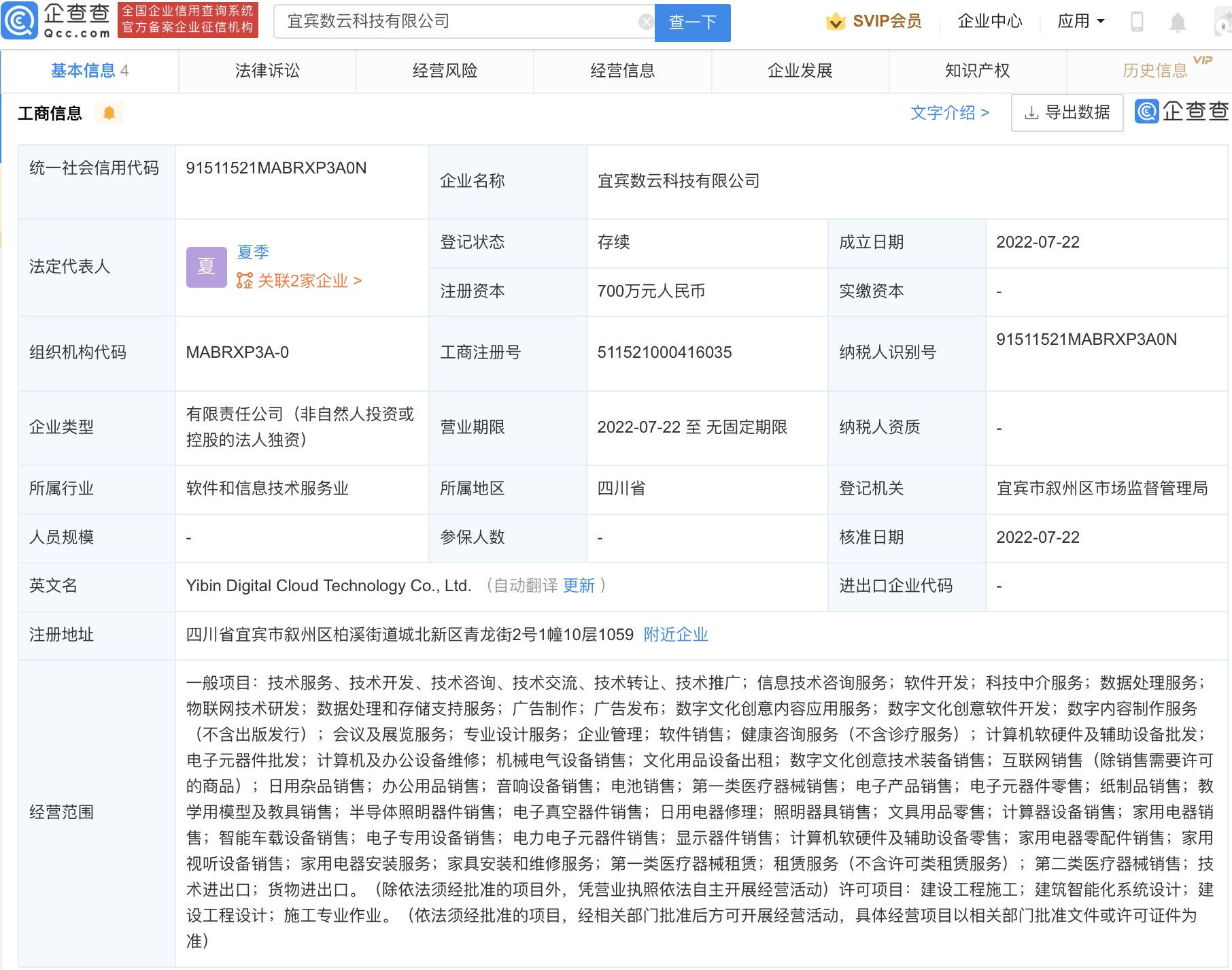Viewport: 1232px width, 970px height.
Task: Open legal representative 夏季 profile link
Action: [253, 252]
